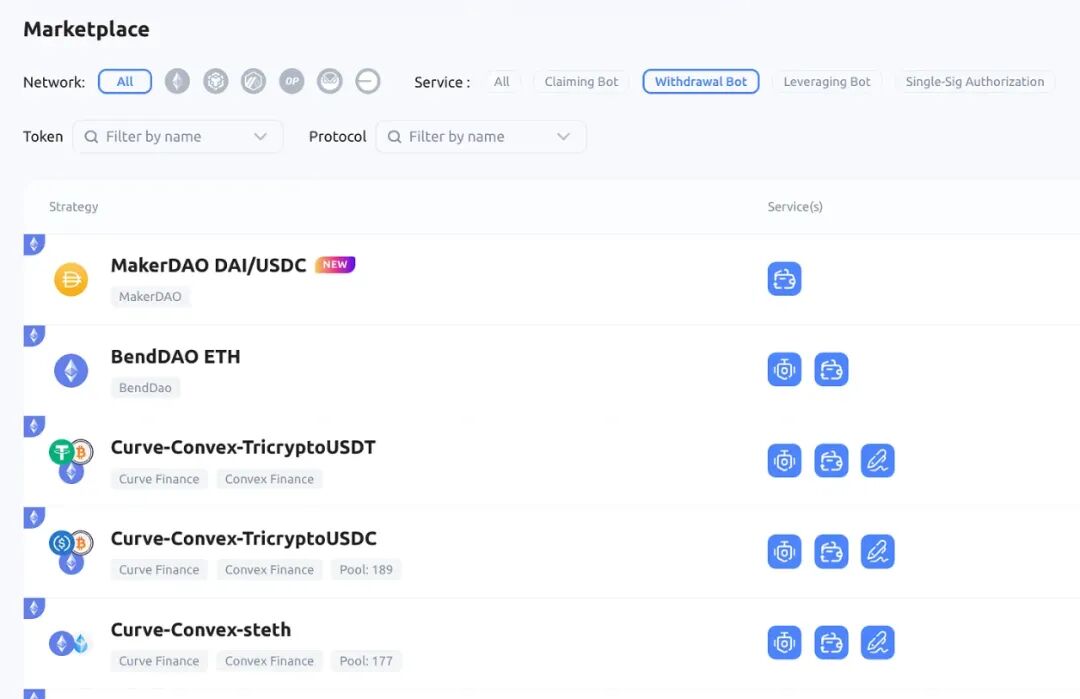Open the BendDAO ETH strategy

(176, 357)
